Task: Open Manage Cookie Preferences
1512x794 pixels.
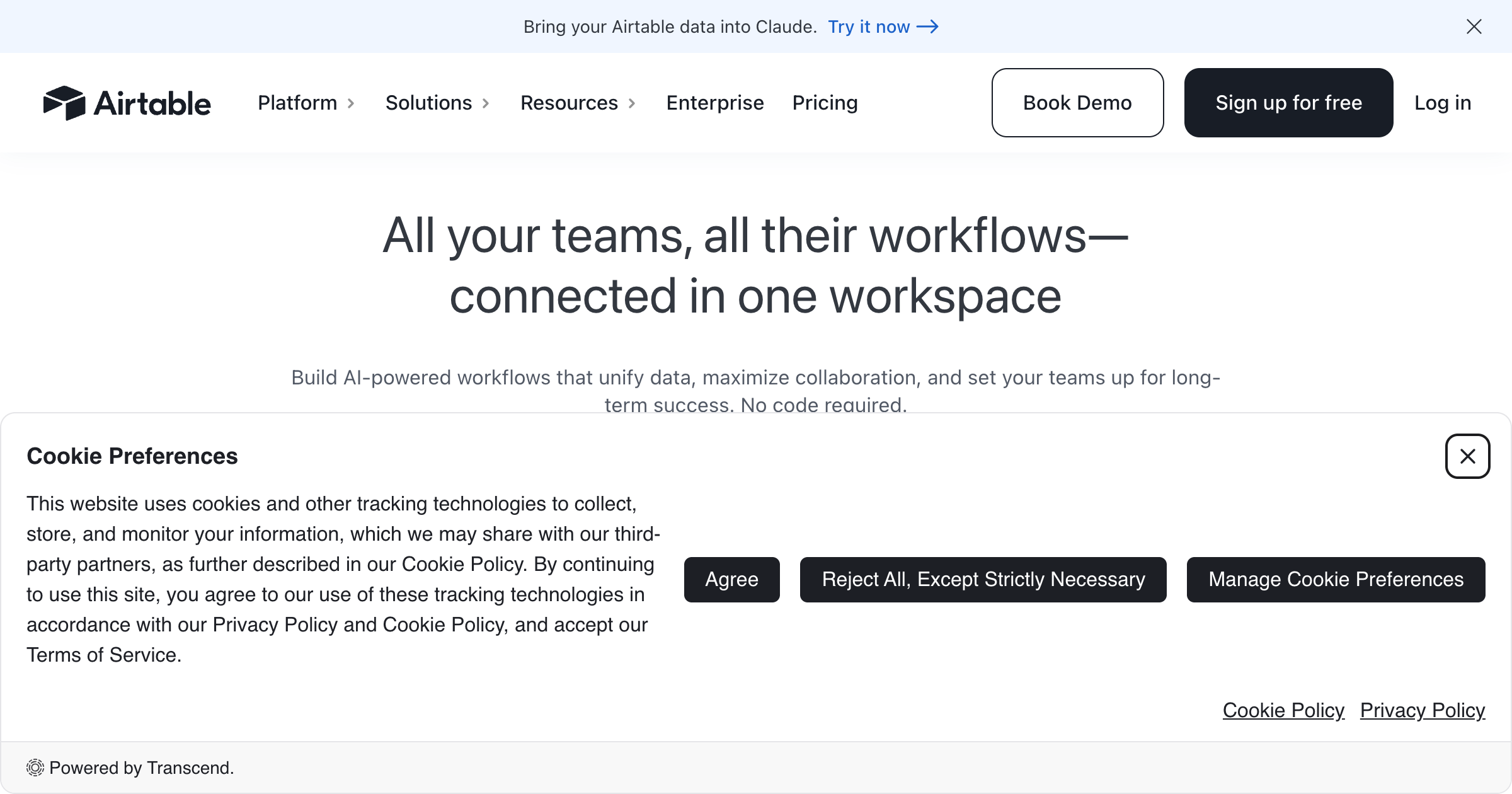Action: pyautogui.click(x=1336, y=580)
